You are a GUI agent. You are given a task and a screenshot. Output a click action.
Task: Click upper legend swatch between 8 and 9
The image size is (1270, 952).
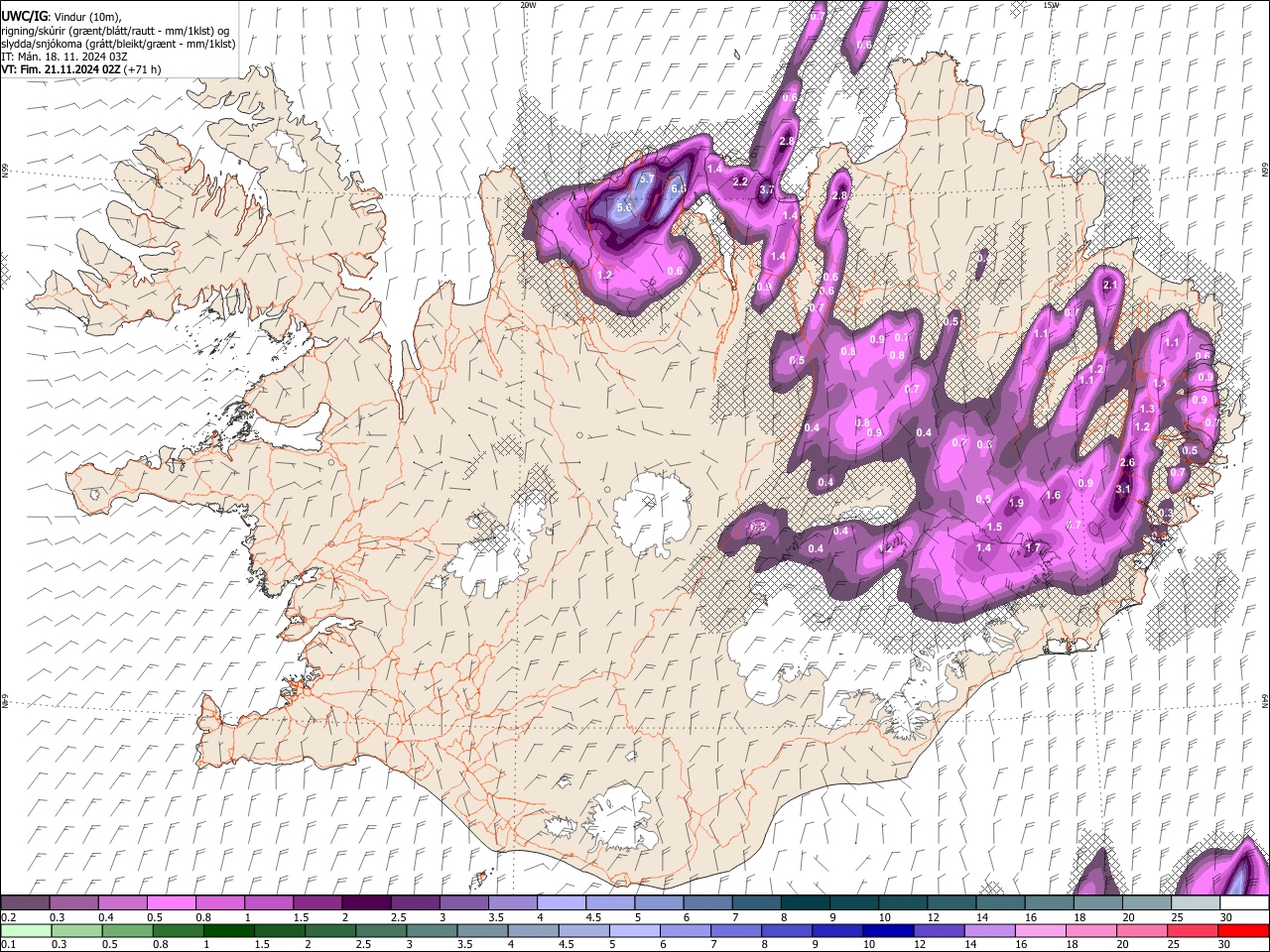[805, 903]
